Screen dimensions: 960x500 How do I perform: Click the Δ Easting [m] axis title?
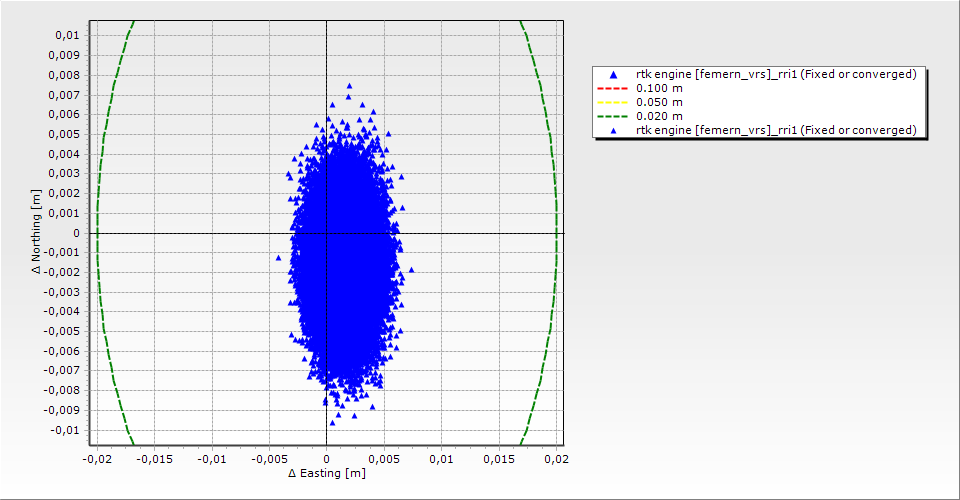point(326,473)
